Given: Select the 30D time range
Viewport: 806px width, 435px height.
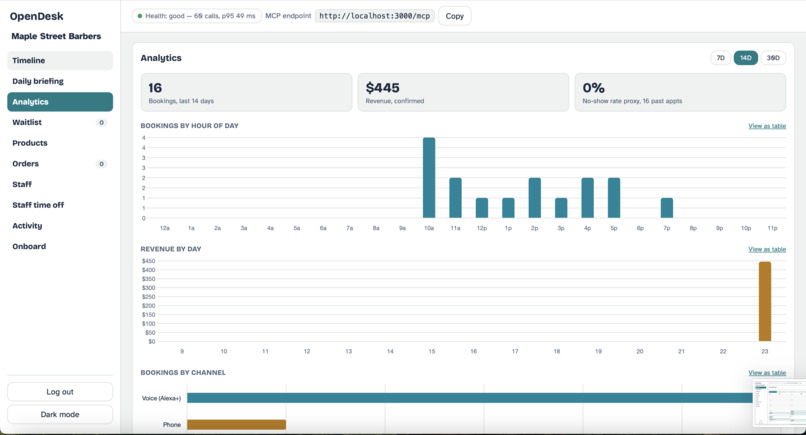Looking at the screenshot, I should [773, 58].
